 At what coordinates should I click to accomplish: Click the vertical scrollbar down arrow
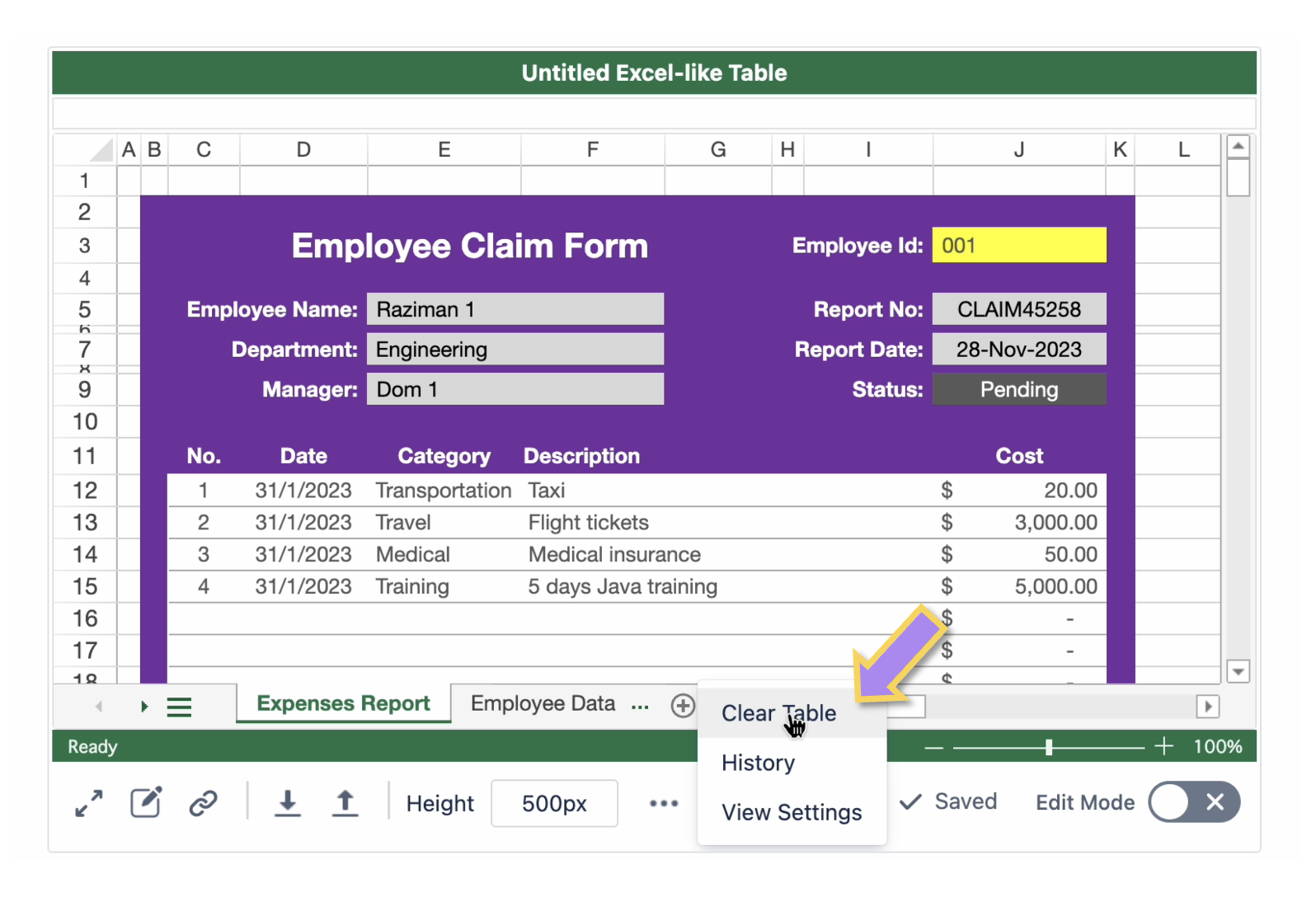coord(1238,671)
